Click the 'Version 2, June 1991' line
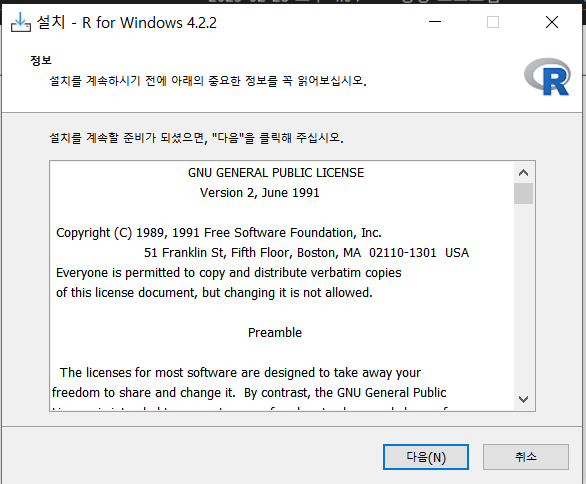Viewport: 586px width, 484px height. [x=259, y=193]
